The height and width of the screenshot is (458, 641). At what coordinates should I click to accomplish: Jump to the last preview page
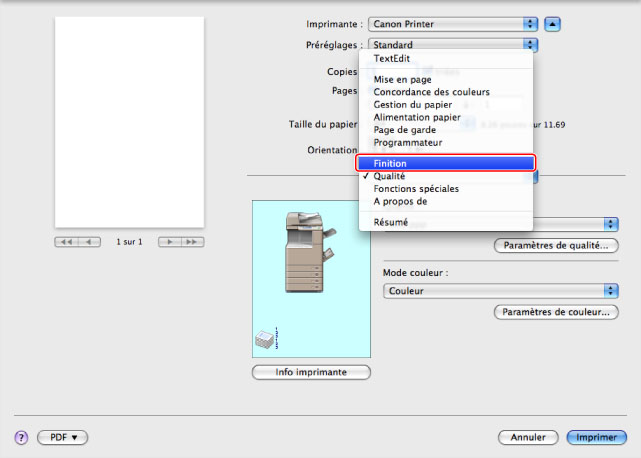coord(191,242)
